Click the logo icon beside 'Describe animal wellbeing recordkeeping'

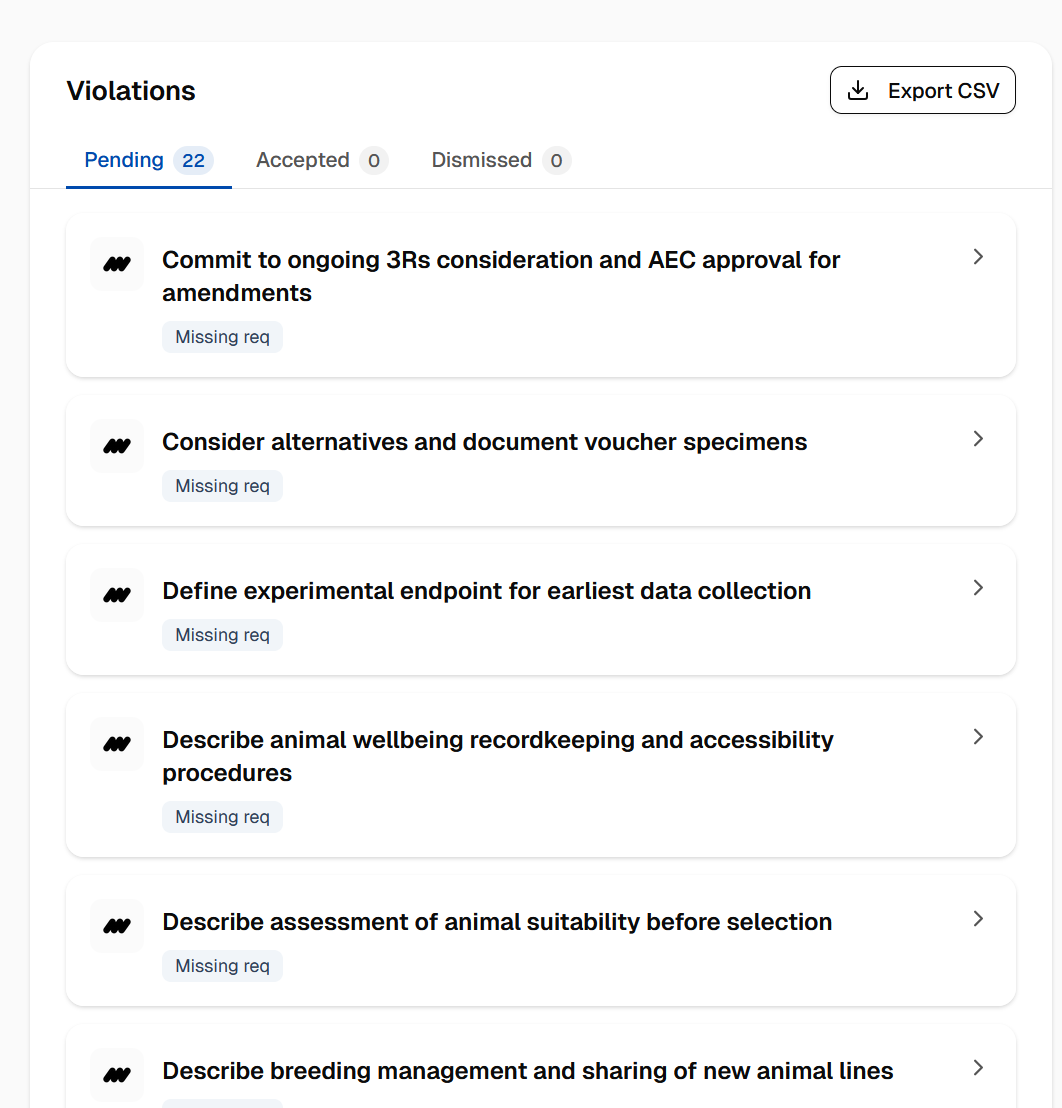(117, 744)
